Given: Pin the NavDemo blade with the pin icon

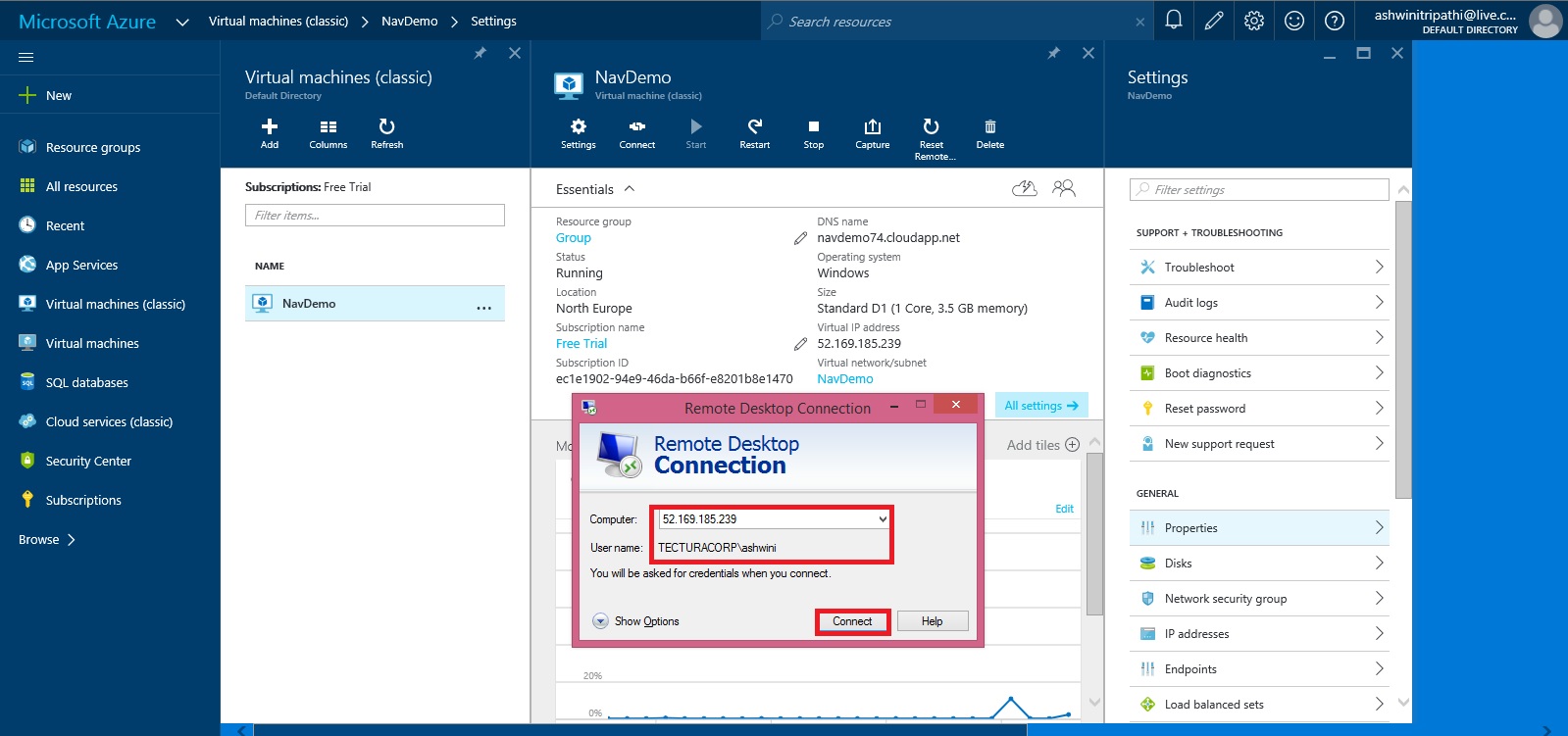Looking at the screenshot, I should tap(1053, 53).
